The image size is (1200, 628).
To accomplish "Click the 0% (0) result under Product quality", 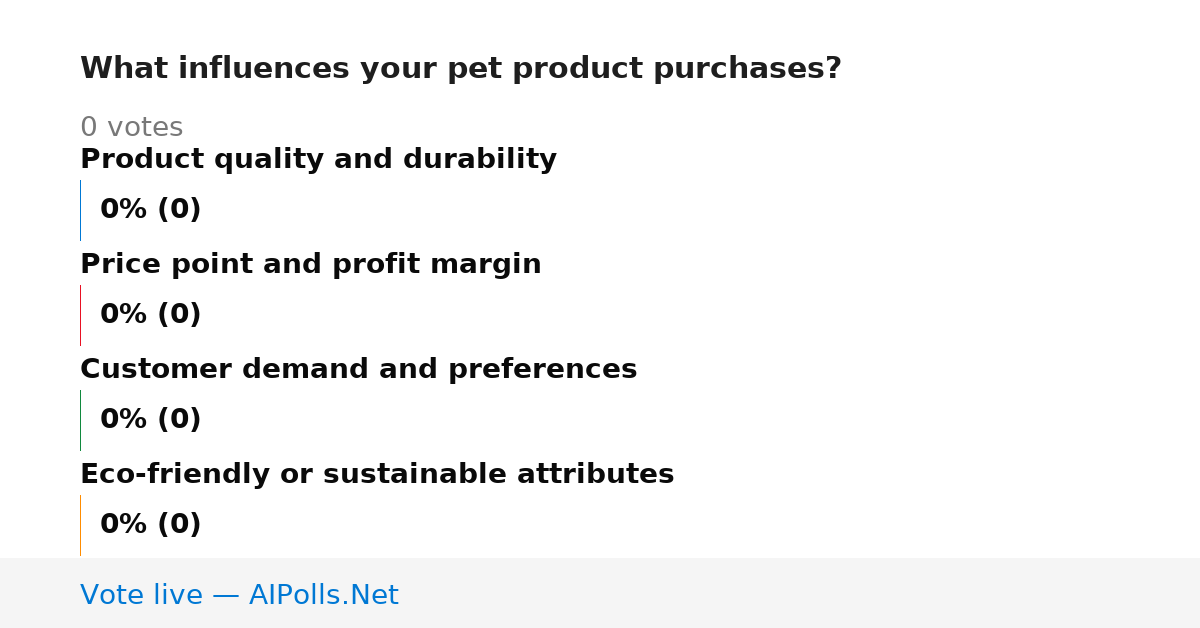I will point(151,210).
